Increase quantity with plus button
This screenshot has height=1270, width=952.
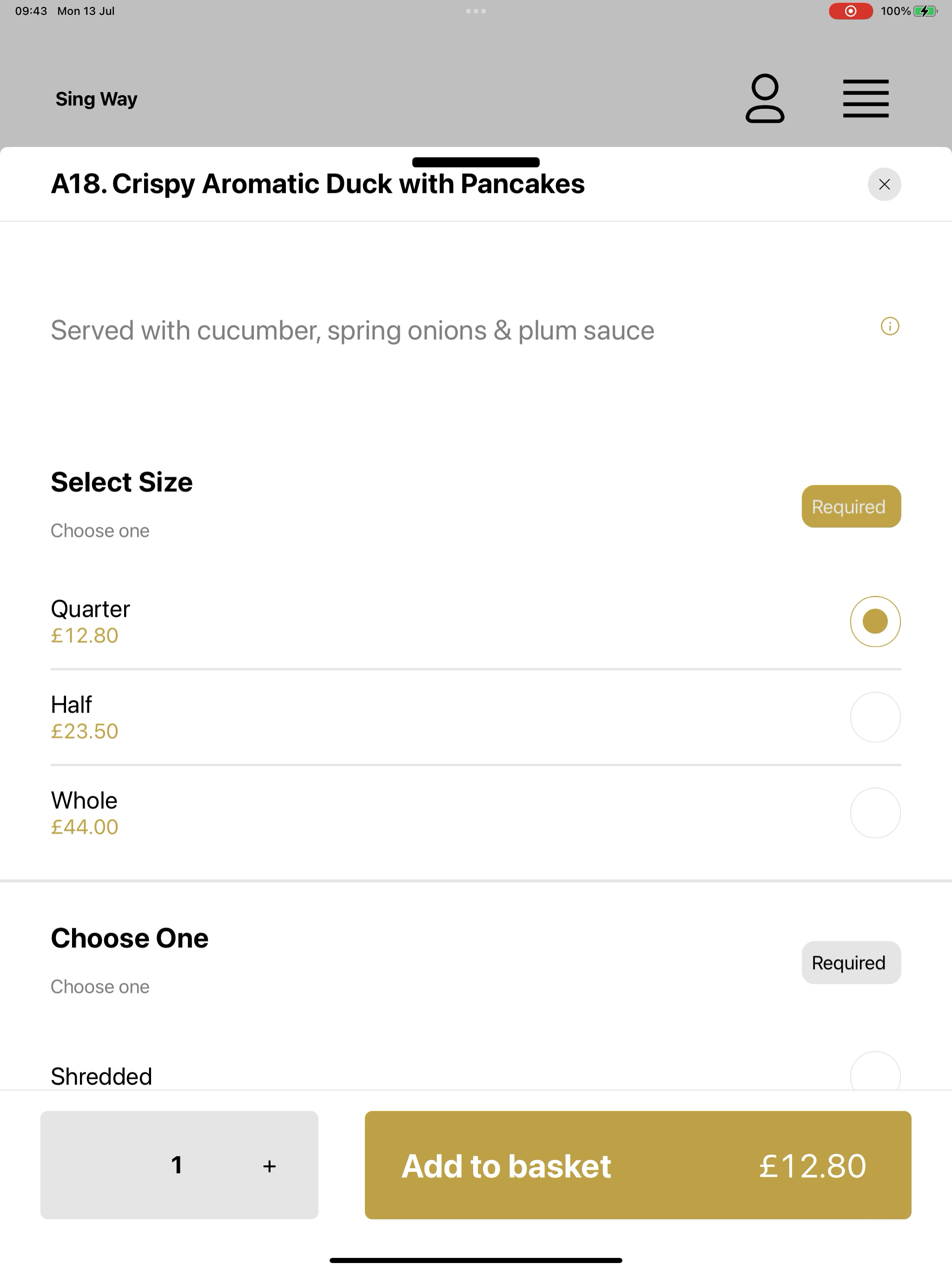269,1166
